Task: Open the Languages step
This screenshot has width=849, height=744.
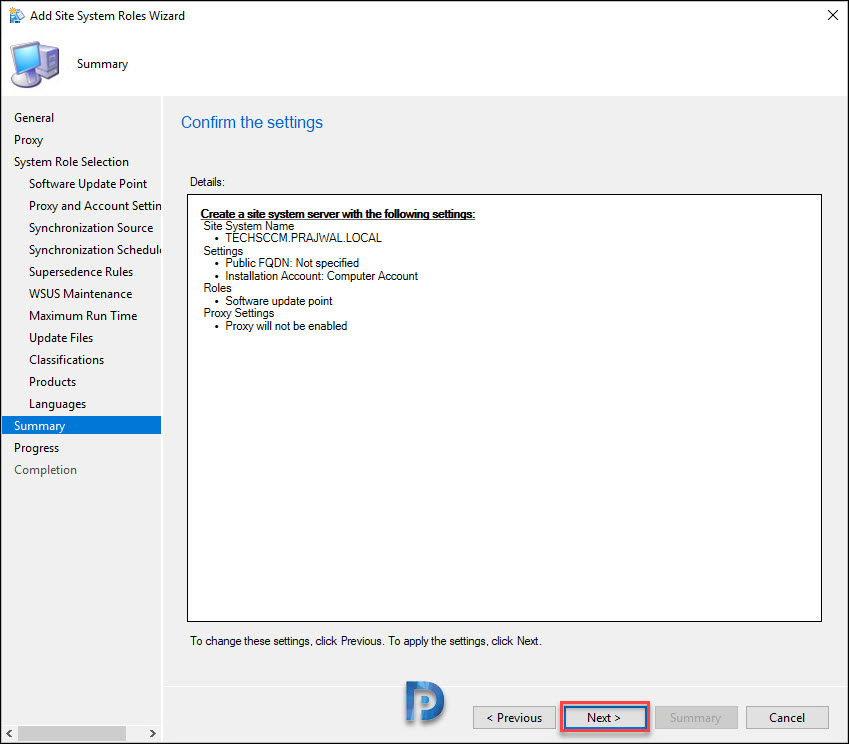Action: pos(57,404)
